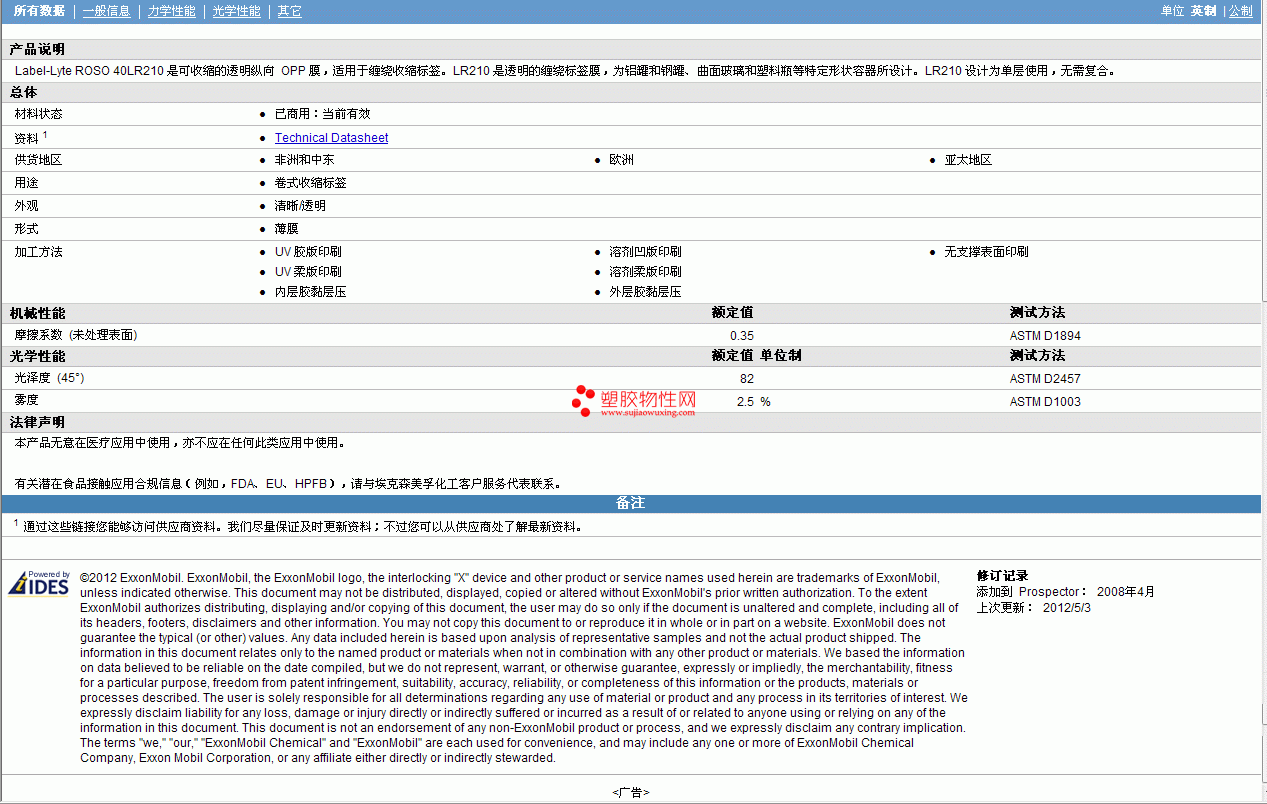Viewport: 1267px width, 804px height.
Task: Open the Technical Datasheet link
Action: 331,138
